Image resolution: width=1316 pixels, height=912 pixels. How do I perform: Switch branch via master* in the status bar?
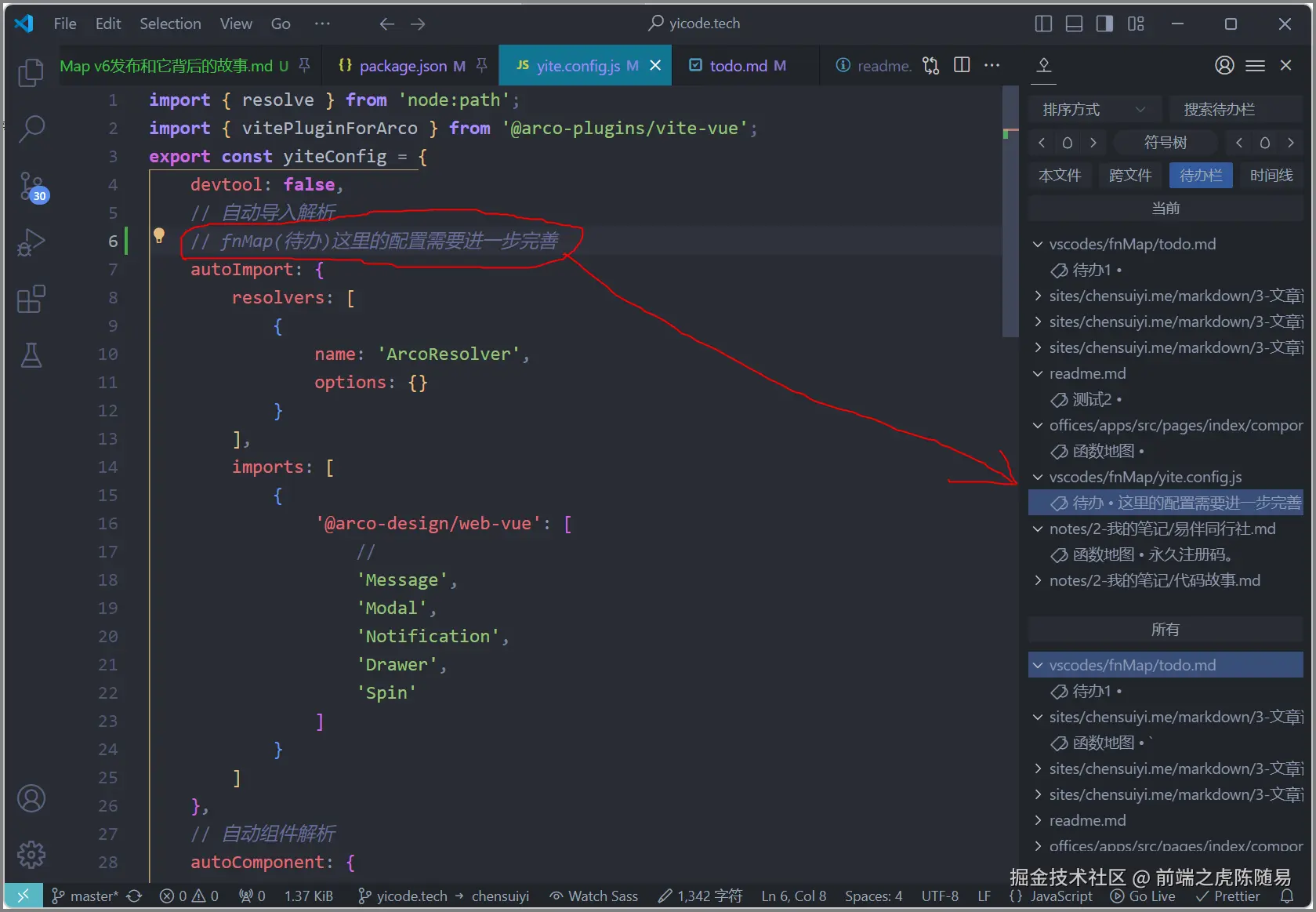click(x=85, y=896)
